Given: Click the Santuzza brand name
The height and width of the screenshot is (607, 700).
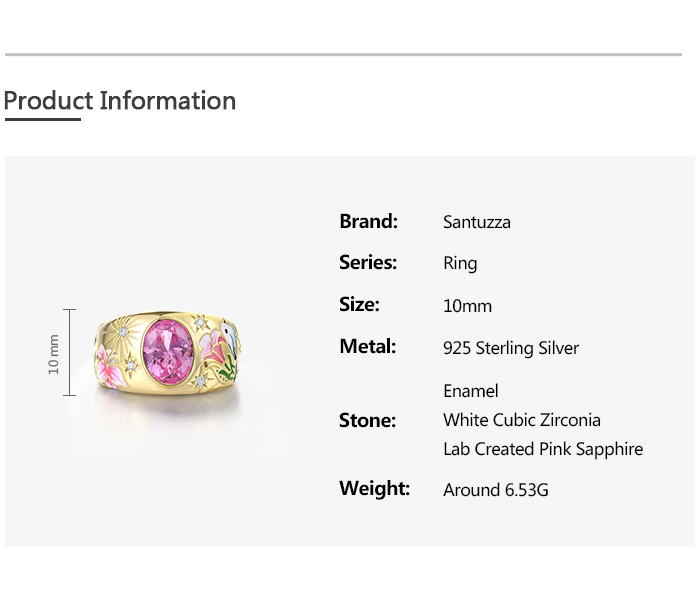Looking at the screenshot, I should coord(476,222).
